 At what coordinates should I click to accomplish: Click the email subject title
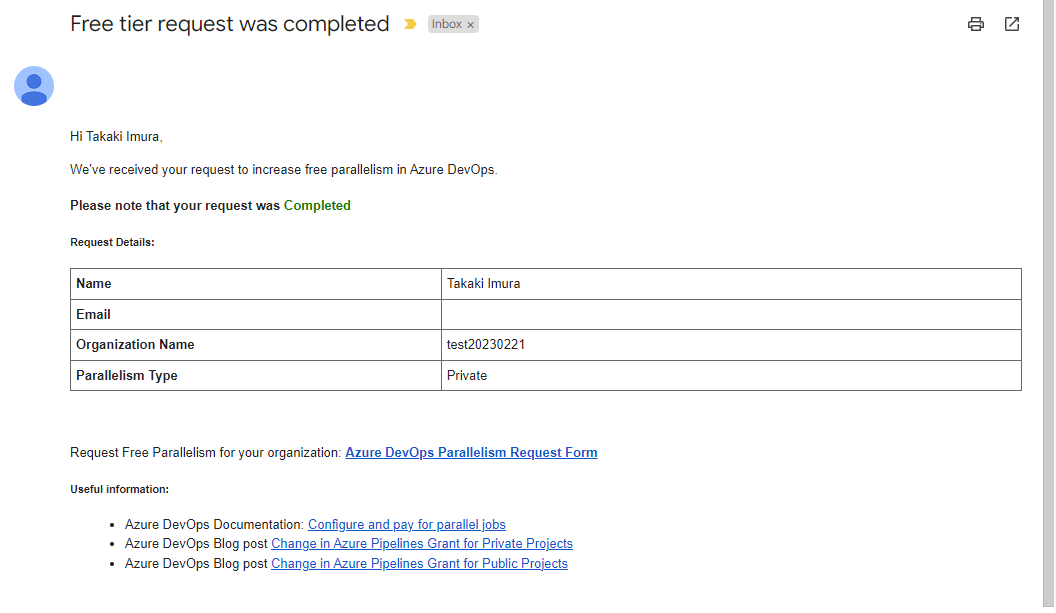pyautogui.click(x=230, y=24)
